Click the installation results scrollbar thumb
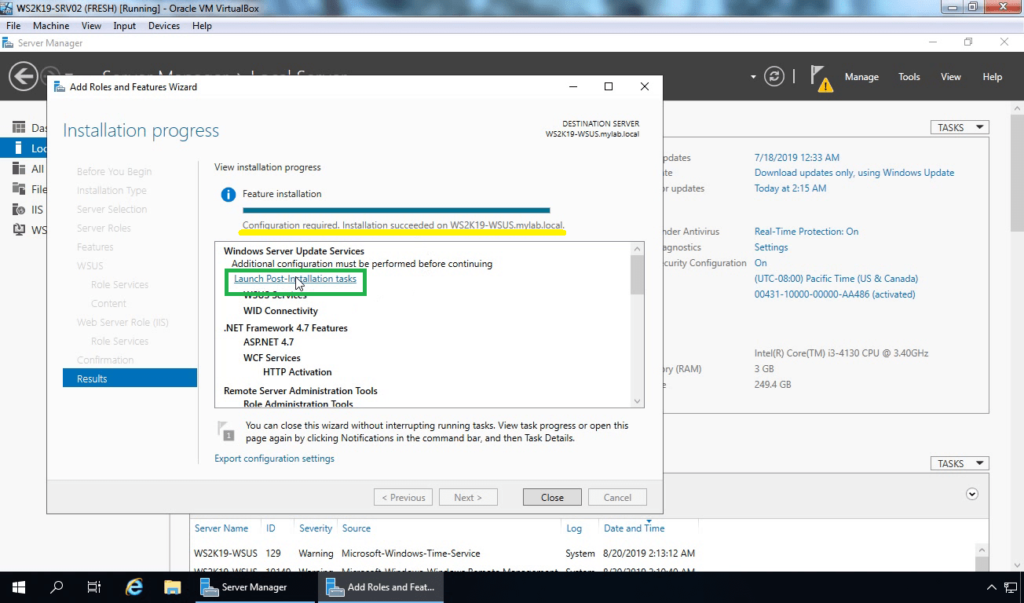The width and height of the screenshot is (1024, 603). (637, 275)
